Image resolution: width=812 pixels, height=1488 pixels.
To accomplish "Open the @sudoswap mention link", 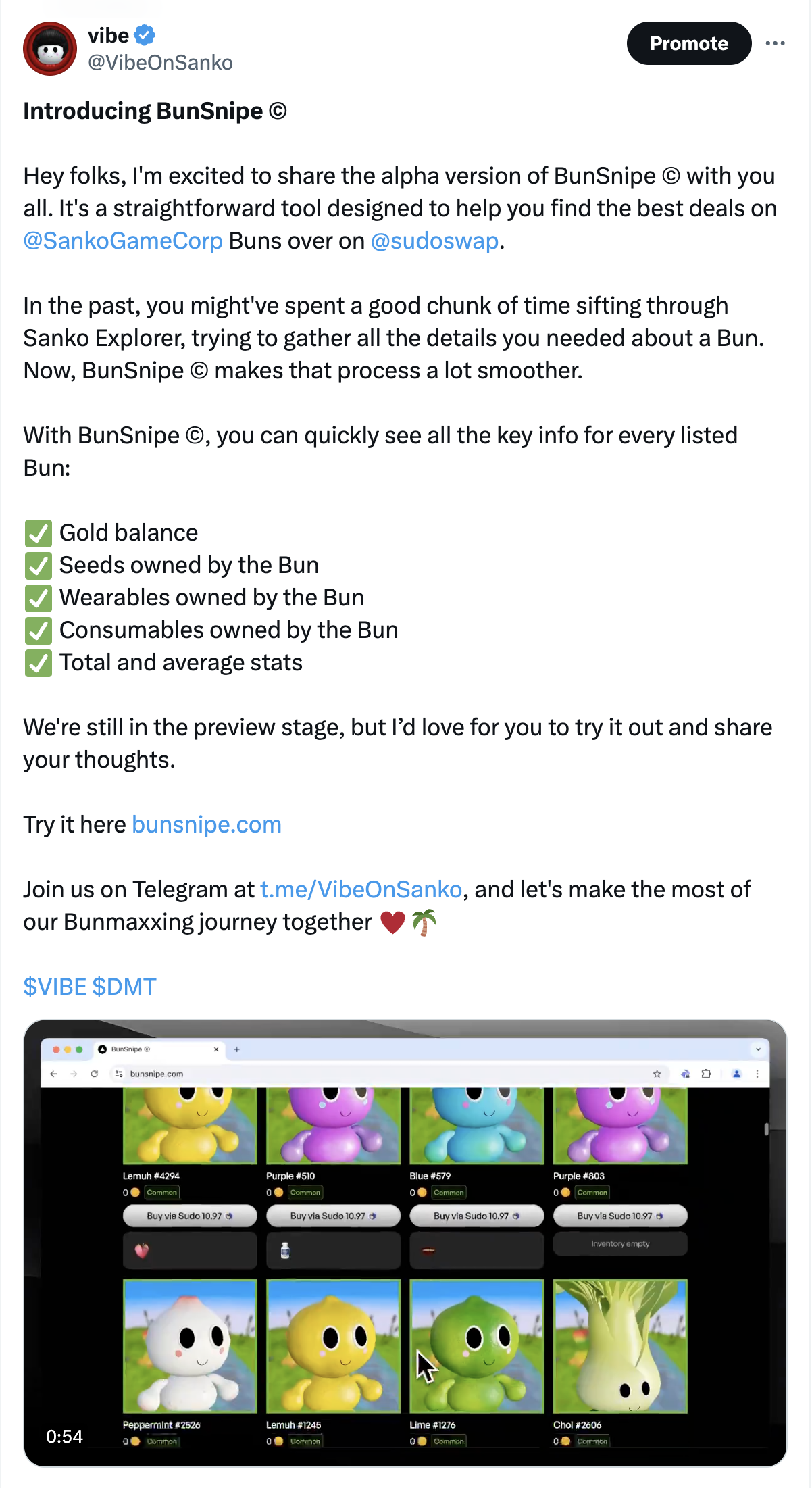I will pyautogui.click(x=434, y=241).
